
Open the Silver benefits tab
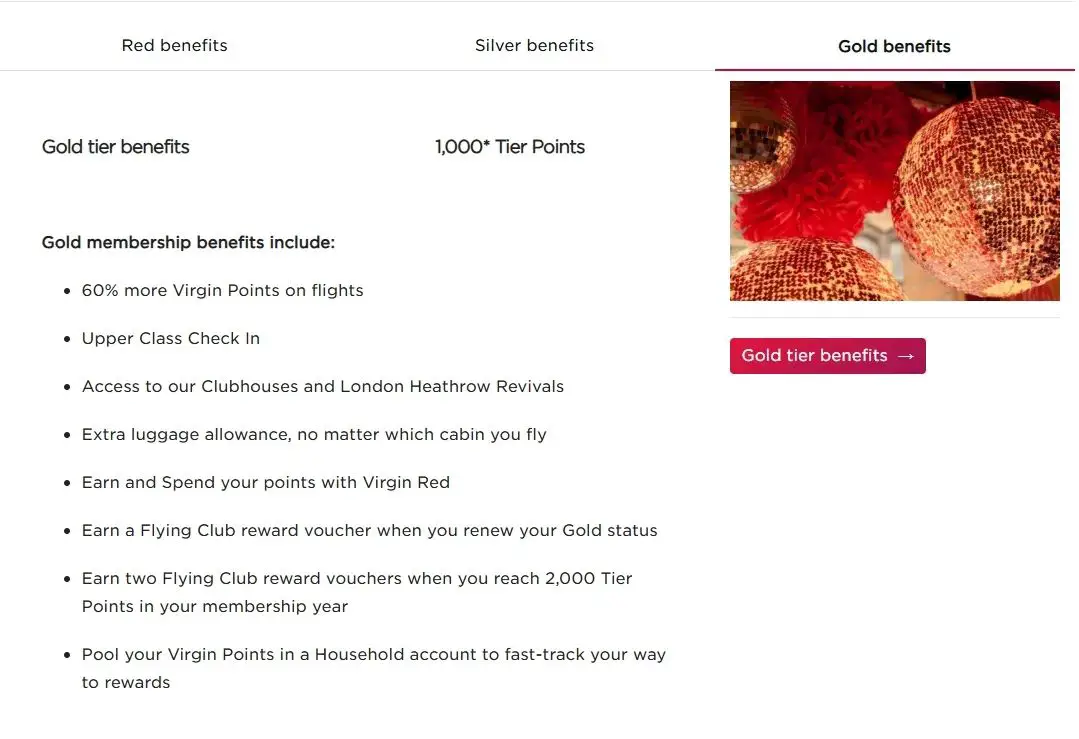pyautogui.click(x=534, y=46)
